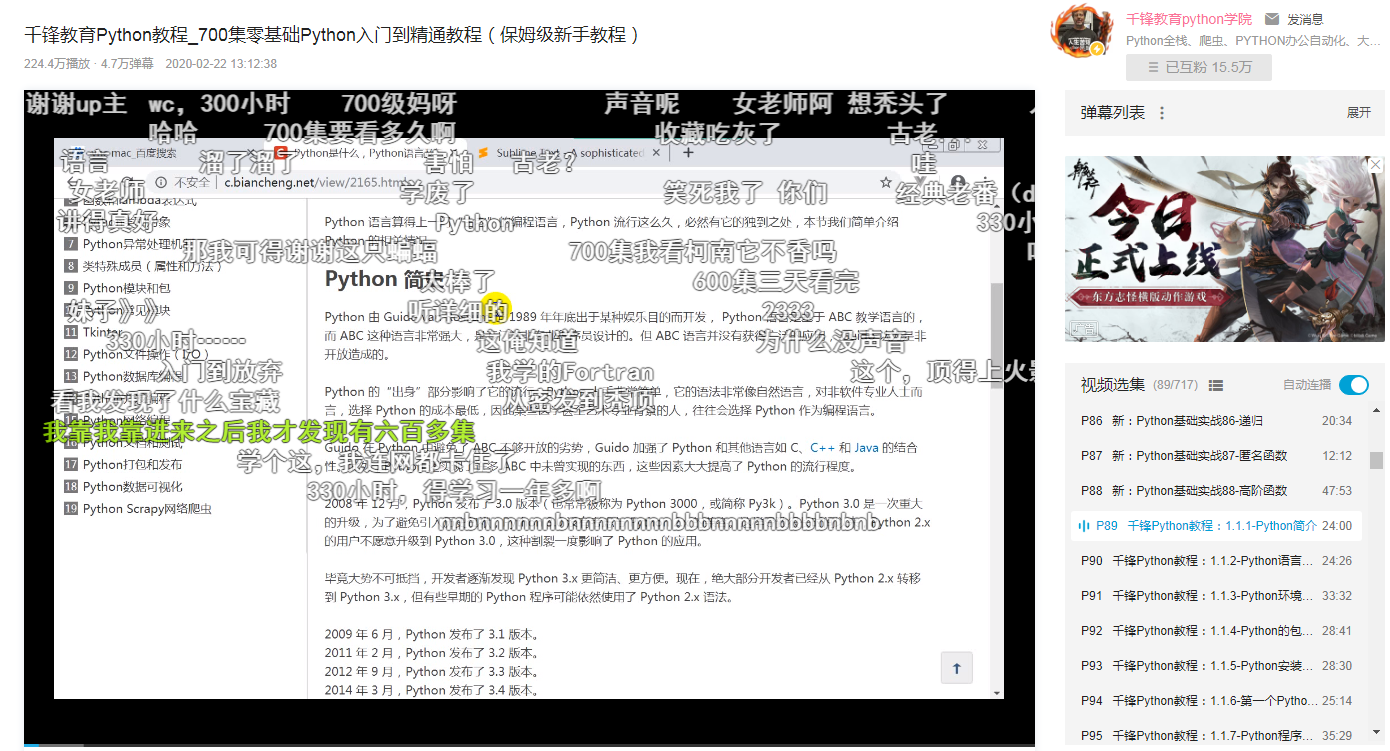Click the uploader description starting 'Python全栈'

coord(1254,41)
